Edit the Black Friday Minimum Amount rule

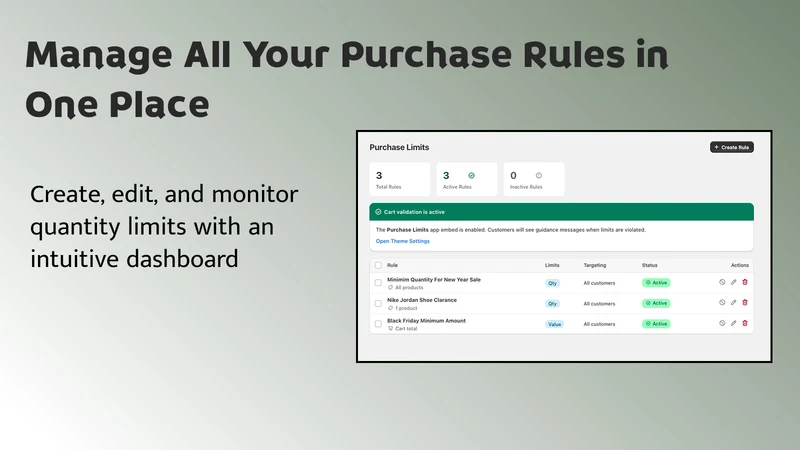[733, 323]
